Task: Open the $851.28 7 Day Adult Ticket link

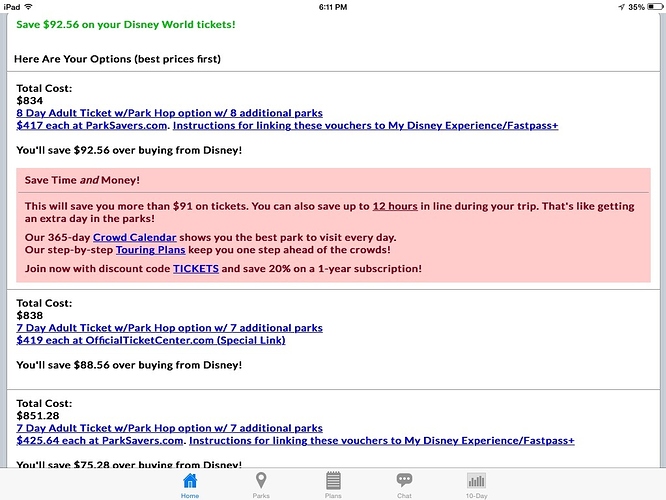Action: [x=169, y=428]
